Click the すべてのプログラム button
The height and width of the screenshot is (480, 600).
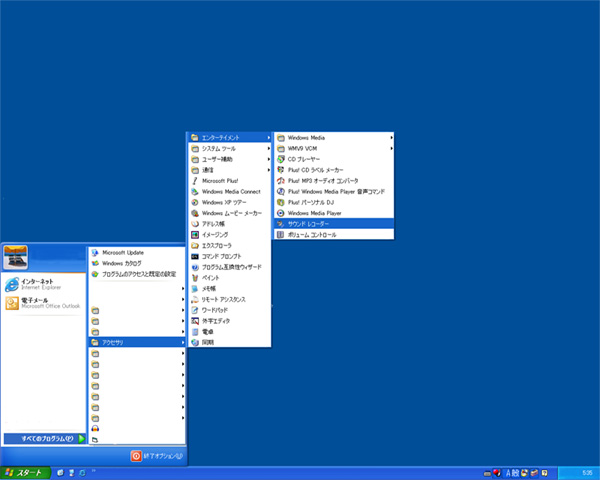click(45, 439)
